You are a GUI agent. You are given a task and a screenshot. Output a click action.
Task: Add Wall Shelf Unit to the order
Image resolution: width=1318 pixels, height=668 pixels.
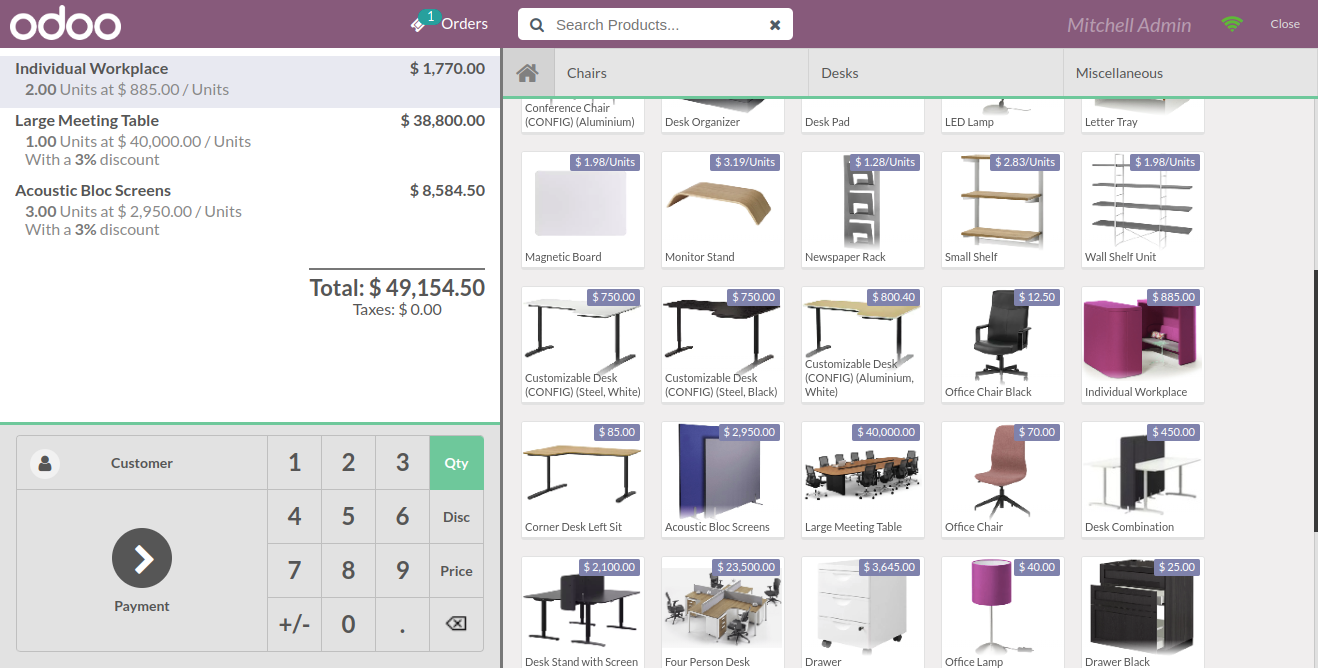(x=1143, y=210)
